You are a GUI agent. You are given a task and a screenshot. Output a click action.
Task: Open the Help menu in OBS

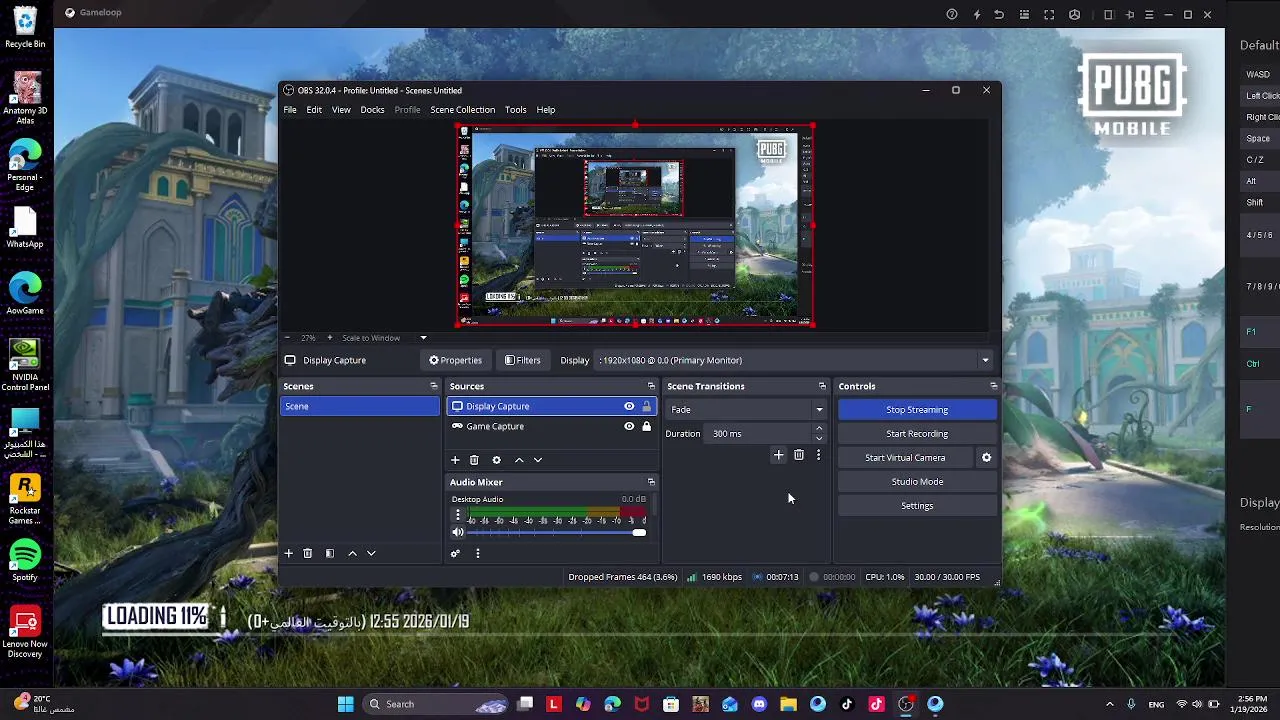[545, 110]
